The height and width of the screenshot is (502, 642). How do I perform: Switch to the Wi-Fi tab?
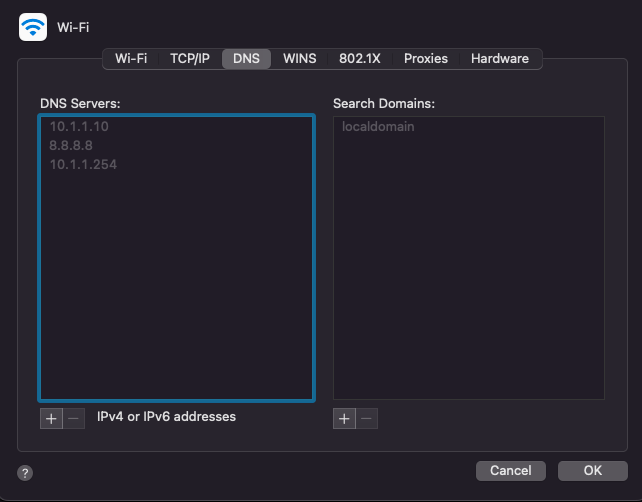[131, 59]
